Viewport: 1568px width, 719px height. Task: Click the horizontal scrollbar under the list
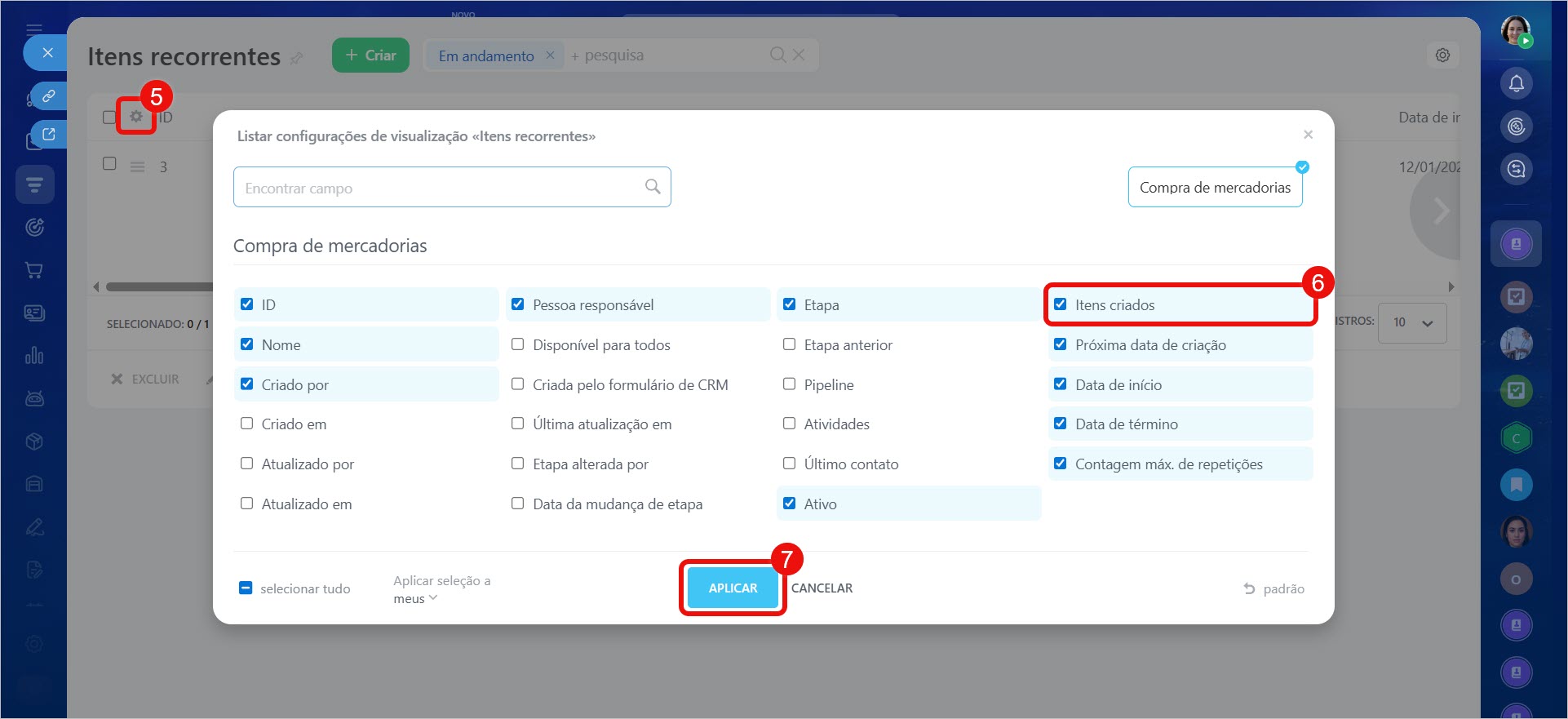coord(159,286)
